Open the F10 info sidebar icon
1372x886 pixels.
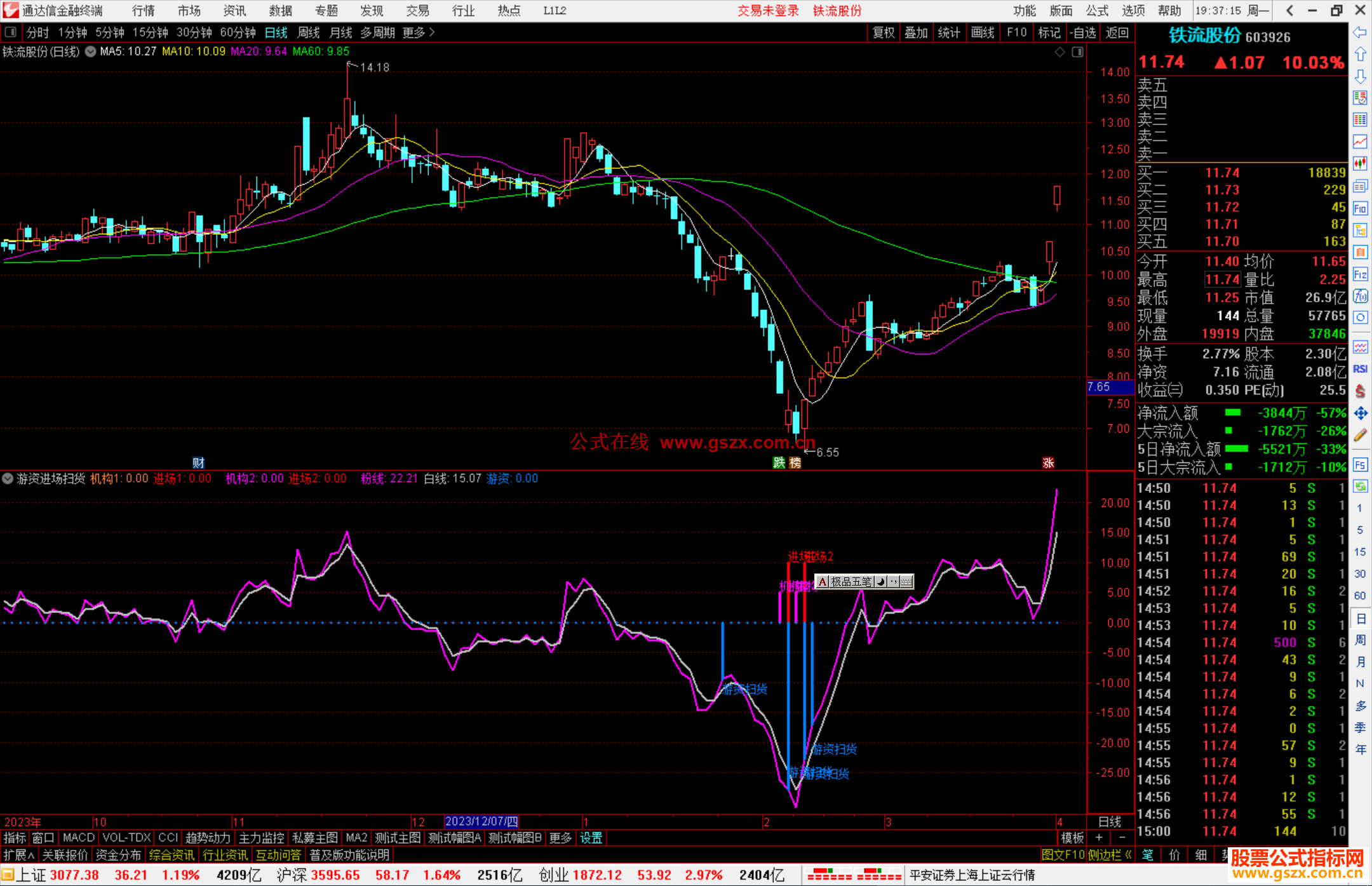[1360, 208]
